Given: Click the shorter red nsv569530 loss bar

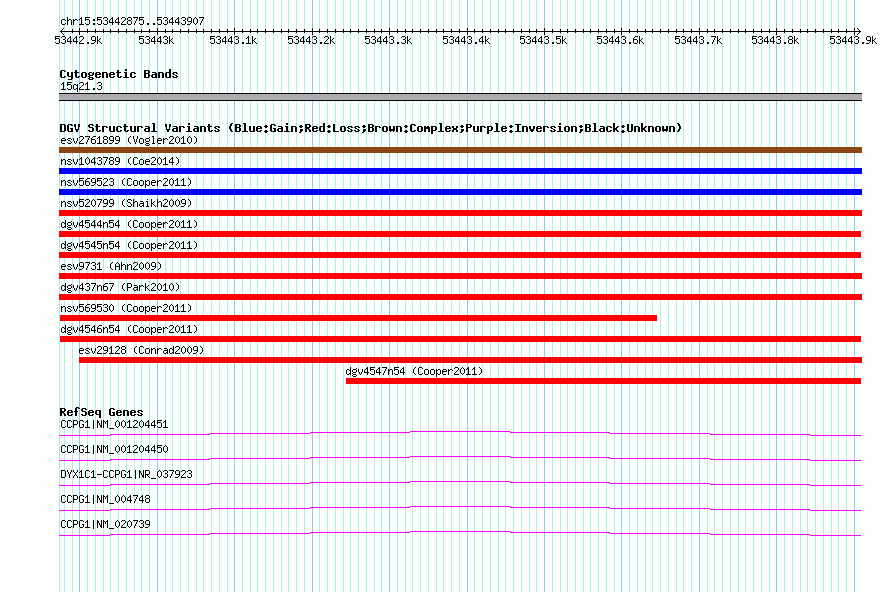Looking at the screenshot, I should 358,318.
